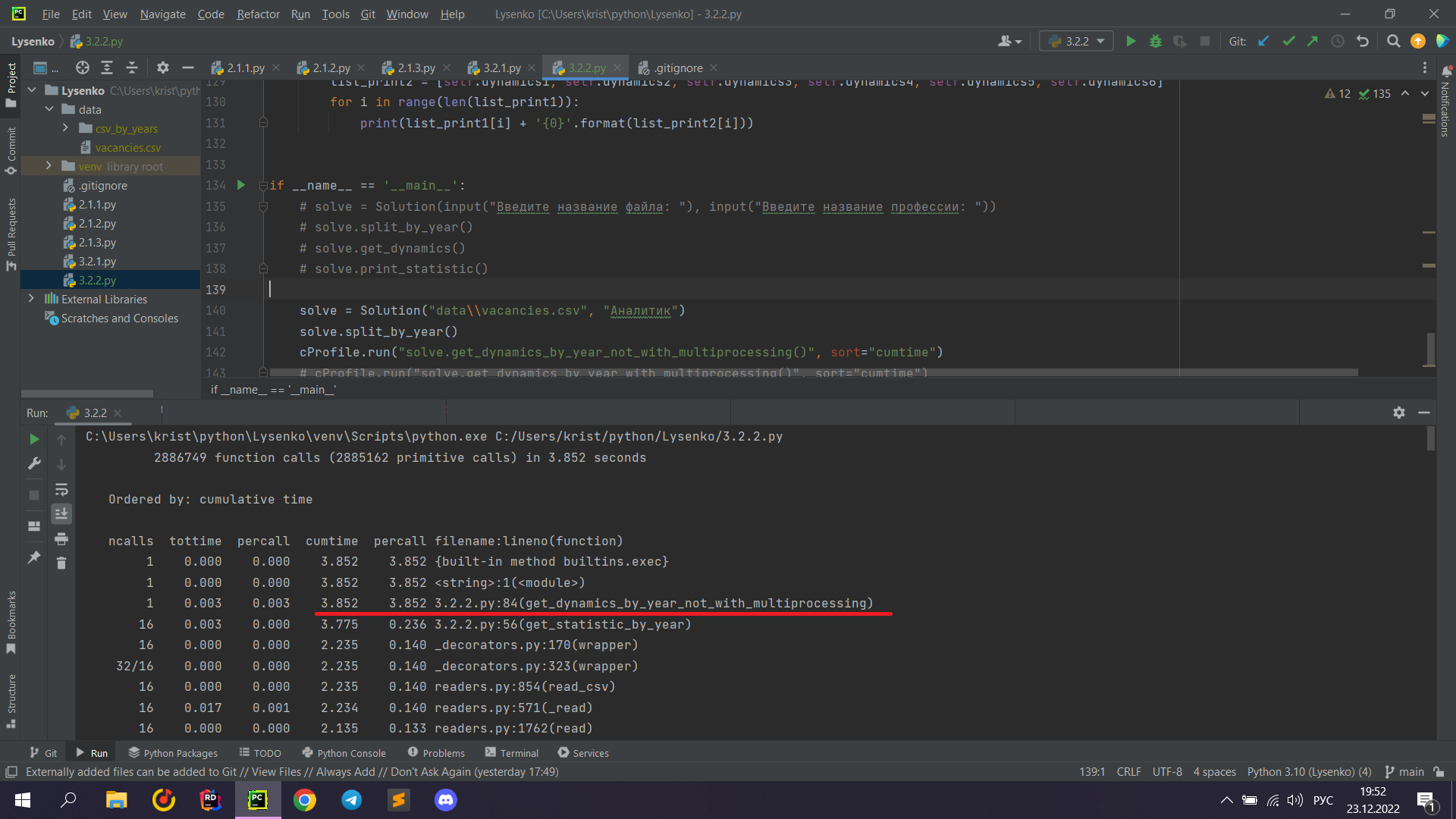This screenshot has width=1456, height=819.
Task: Open Search Everywhere magnifier icon
Action: (x=1393, y=41)
